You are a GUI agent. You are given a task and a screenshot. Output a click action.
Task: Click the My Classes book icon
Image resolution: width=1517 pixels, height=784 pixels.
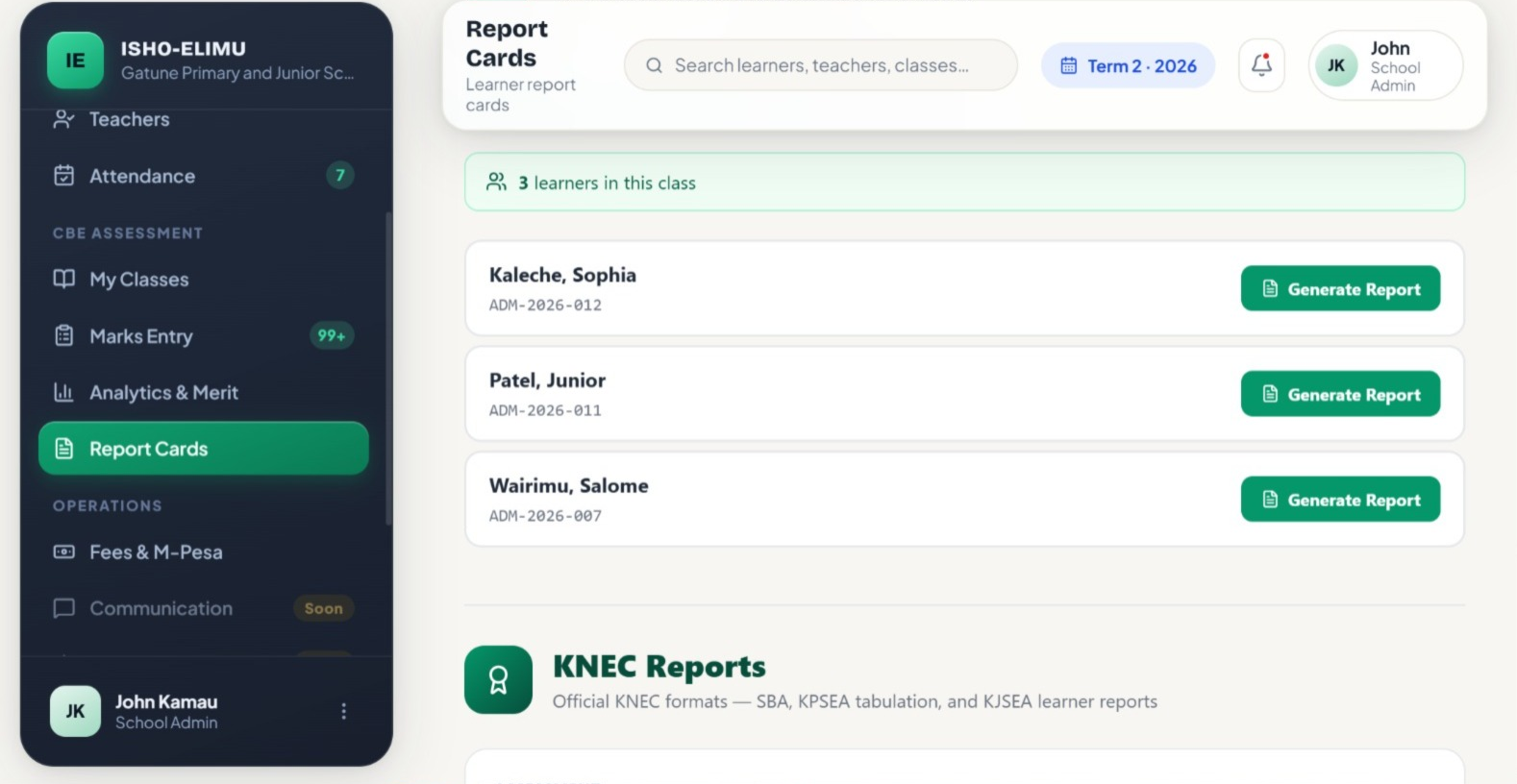click(64, 280)
